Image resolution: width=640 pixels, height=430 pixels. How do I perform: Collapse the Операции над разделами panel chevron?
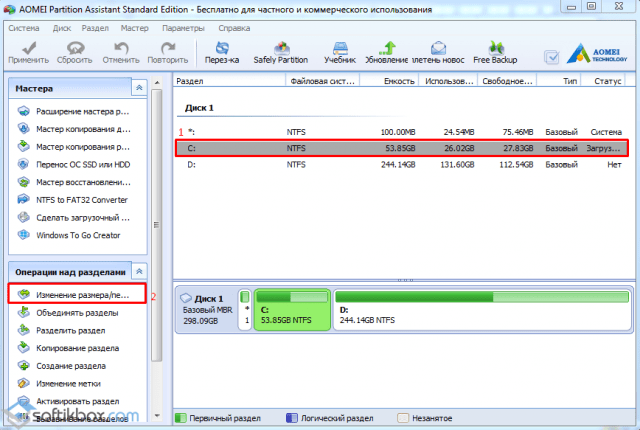click(139, 271)
